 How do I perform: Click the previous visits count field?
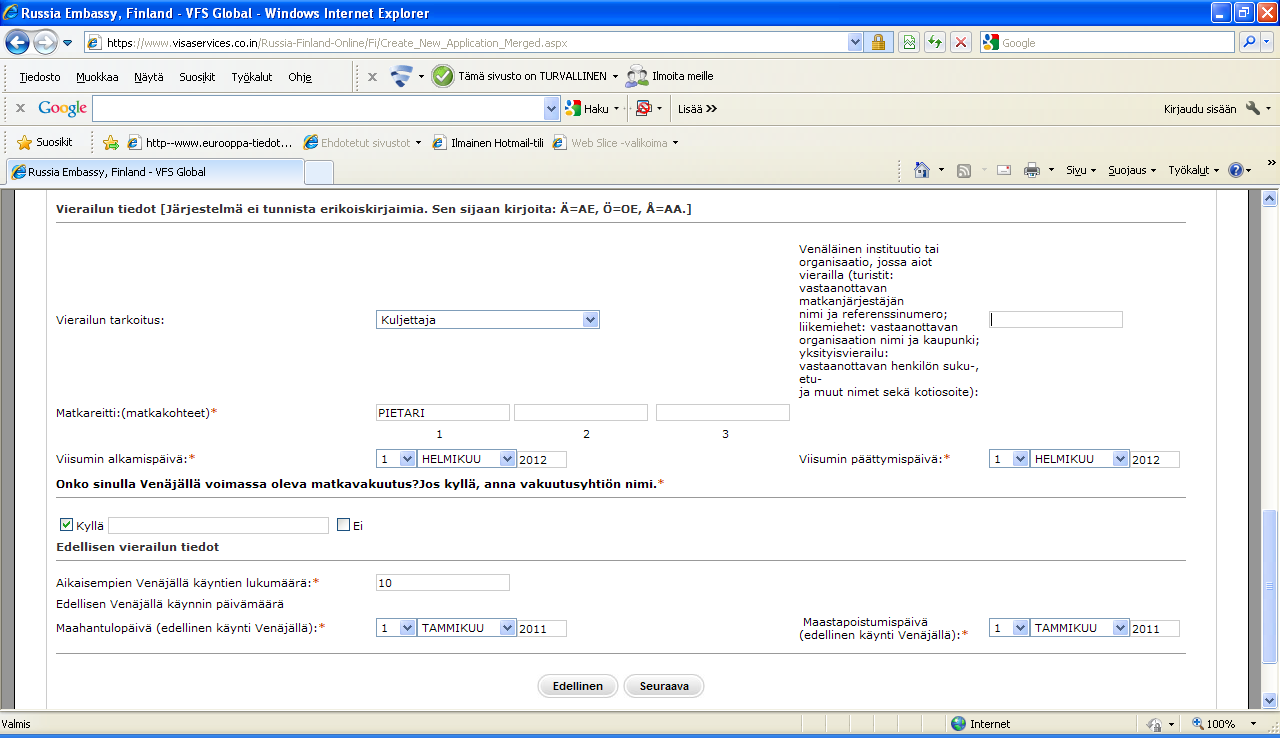coord(442,582)
